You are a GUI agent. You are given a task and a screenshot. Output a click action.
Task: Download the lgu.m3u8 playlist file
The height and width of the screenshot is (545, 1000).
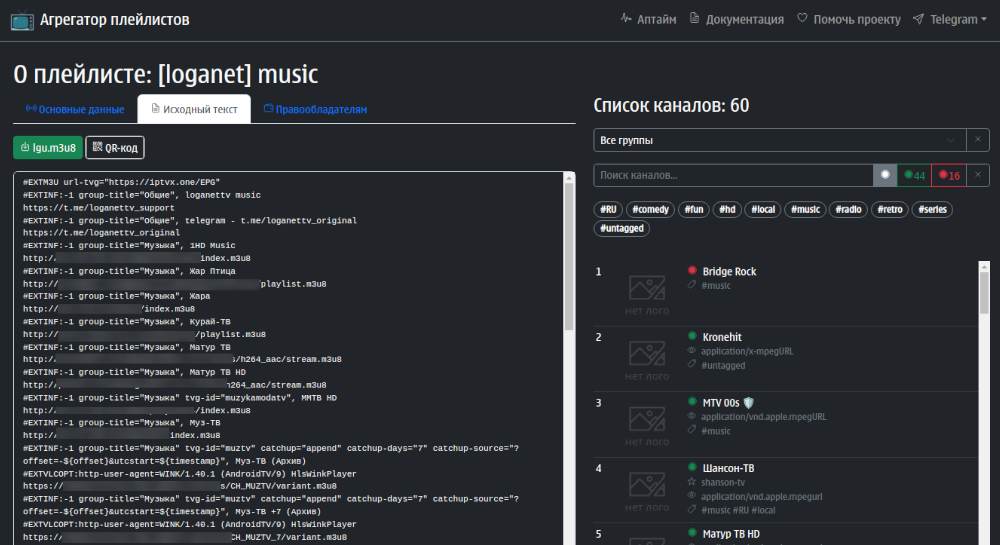click(48, 147)
